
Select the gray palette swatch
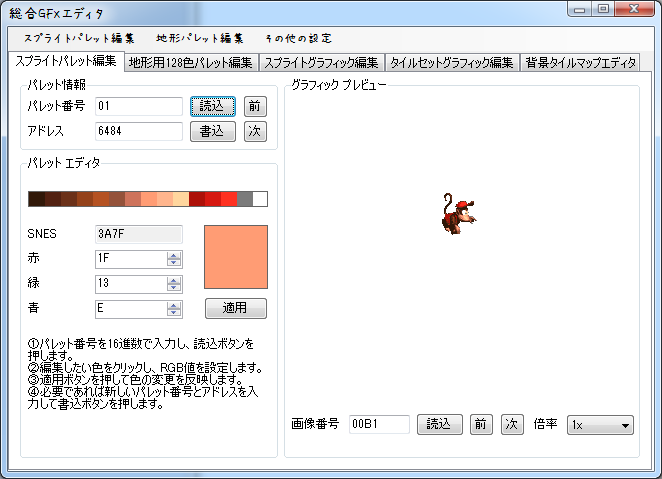pos(245,199)
